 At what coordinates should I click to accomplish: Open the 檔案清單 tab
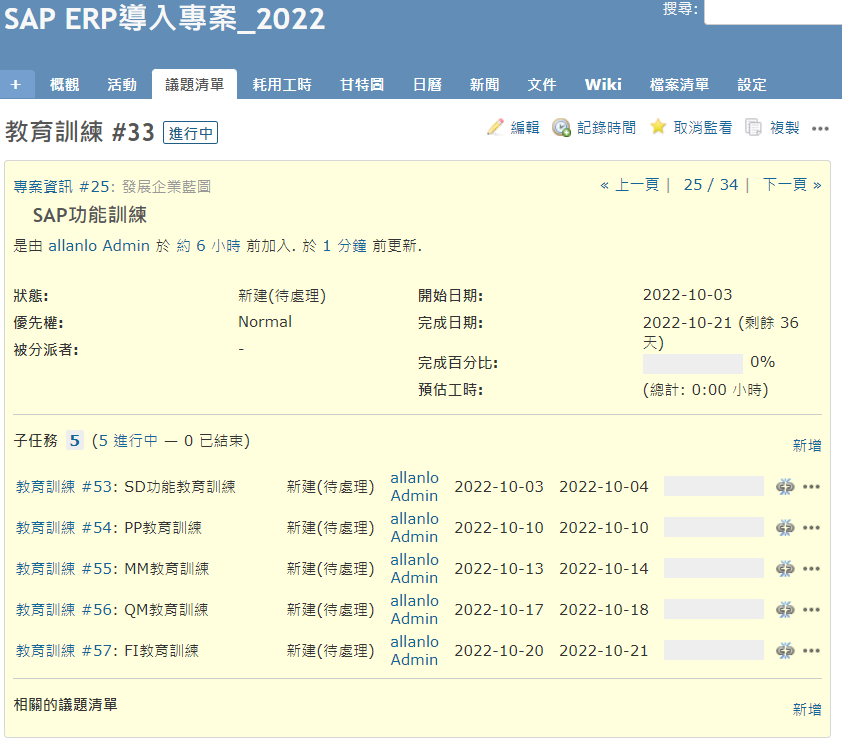(679, 84)
